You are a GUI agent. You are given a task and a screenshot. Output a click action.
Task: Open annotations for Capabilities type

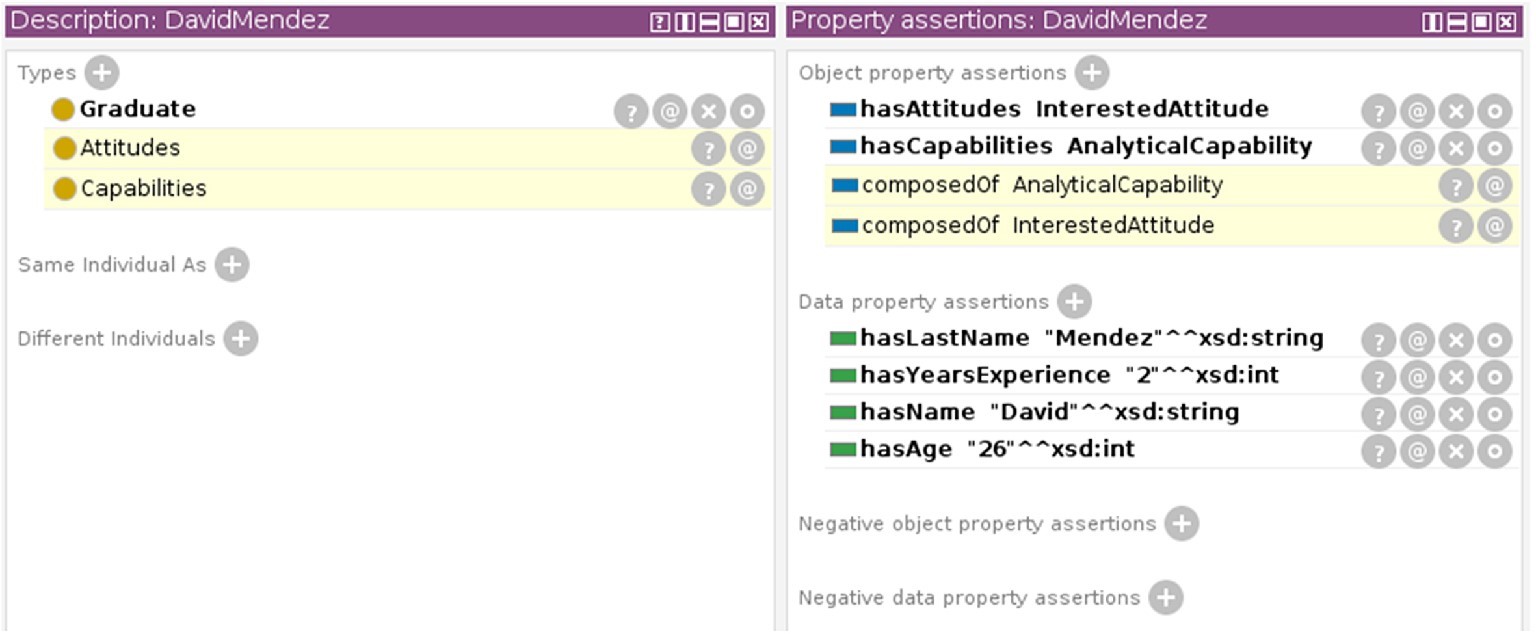[747, 189]
